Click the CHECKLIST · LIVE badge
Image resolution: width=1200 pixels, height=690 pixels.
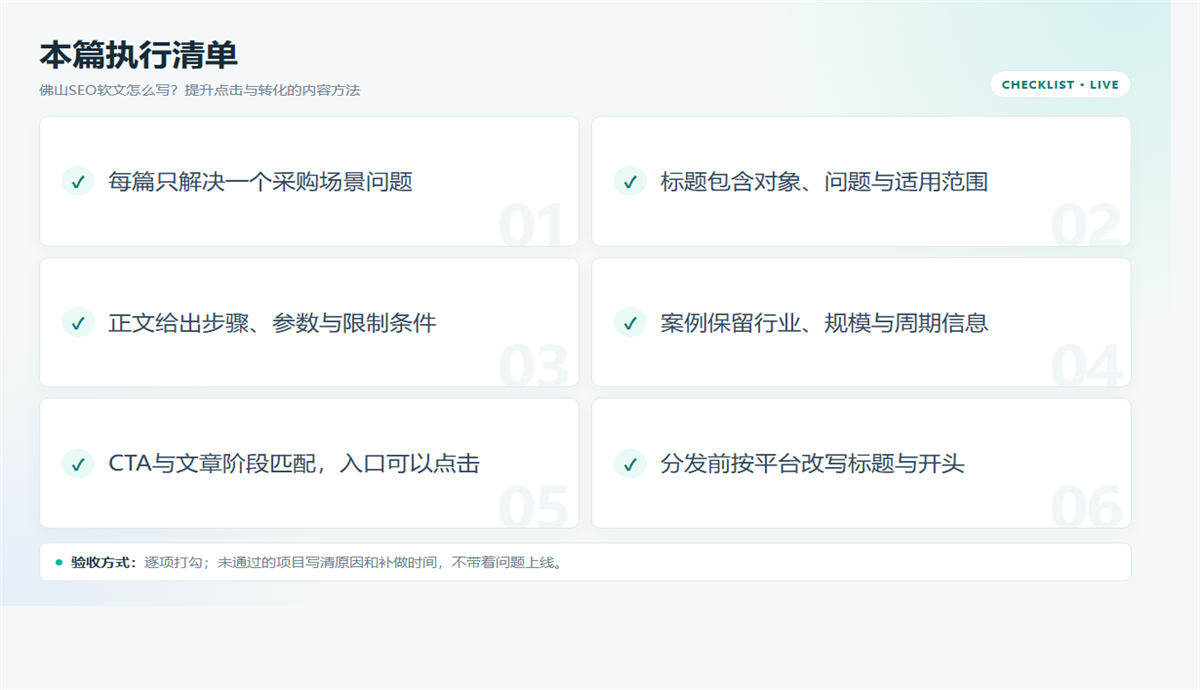click(1060, 85)
